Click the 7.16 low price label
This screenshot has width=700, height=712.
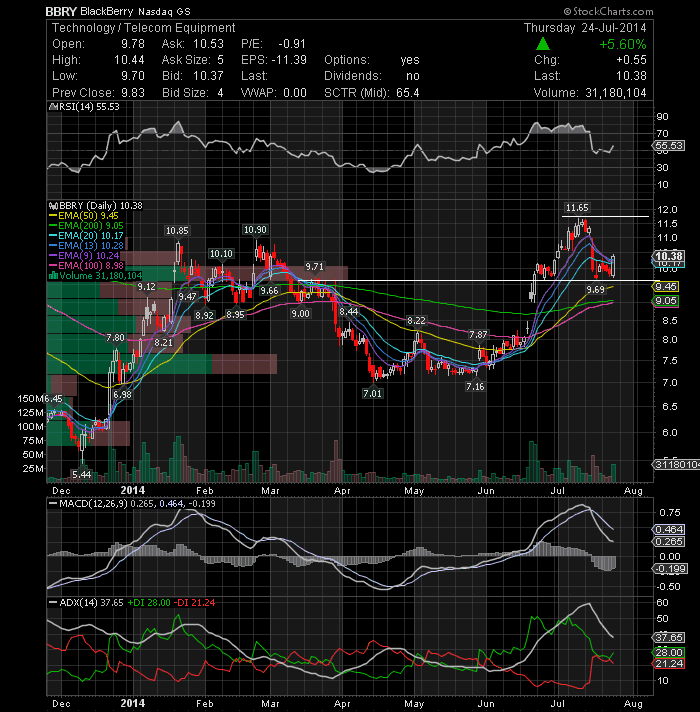point(475,386)
